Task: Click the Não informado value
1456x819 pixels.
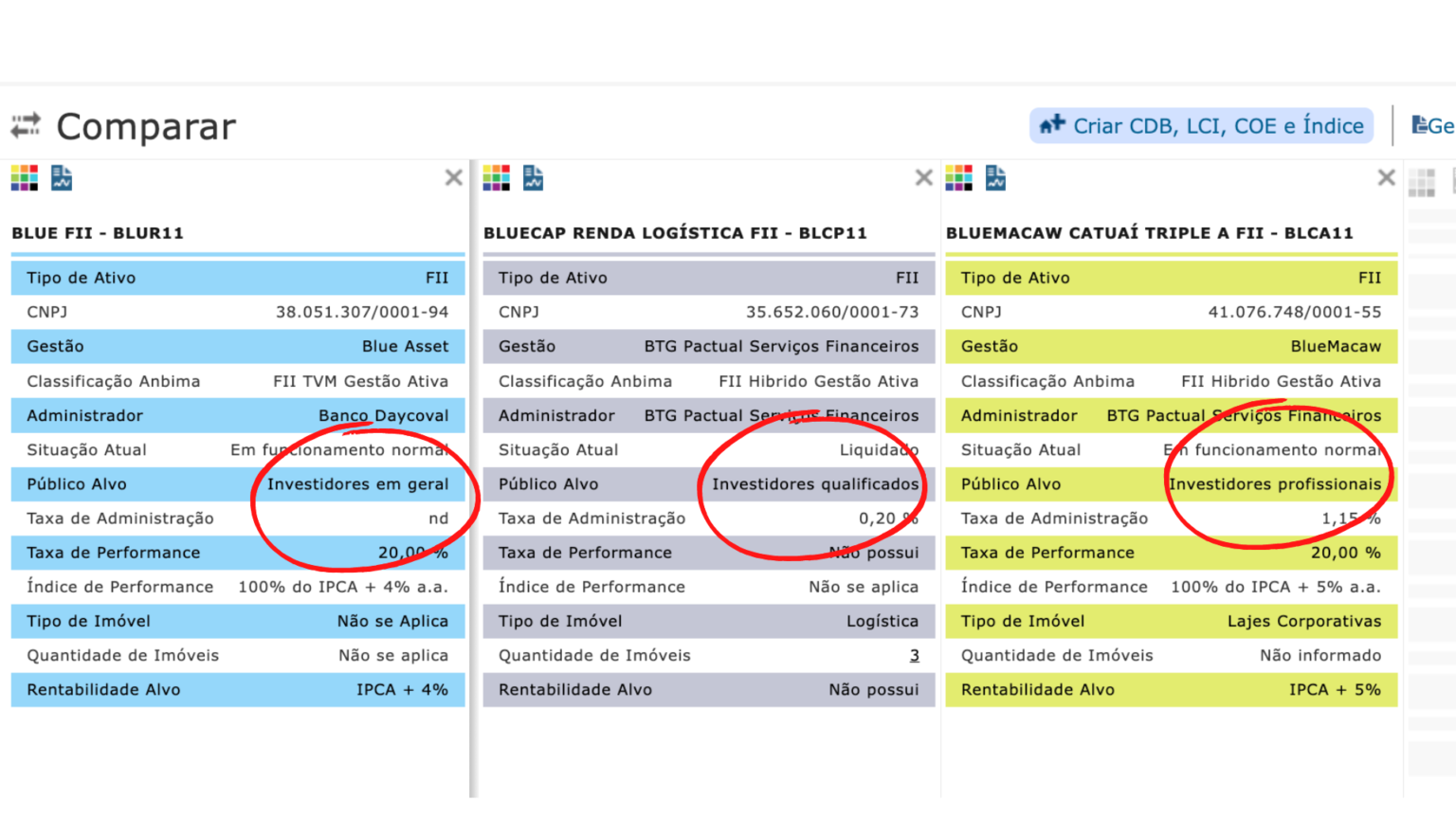Action: 1320,655
